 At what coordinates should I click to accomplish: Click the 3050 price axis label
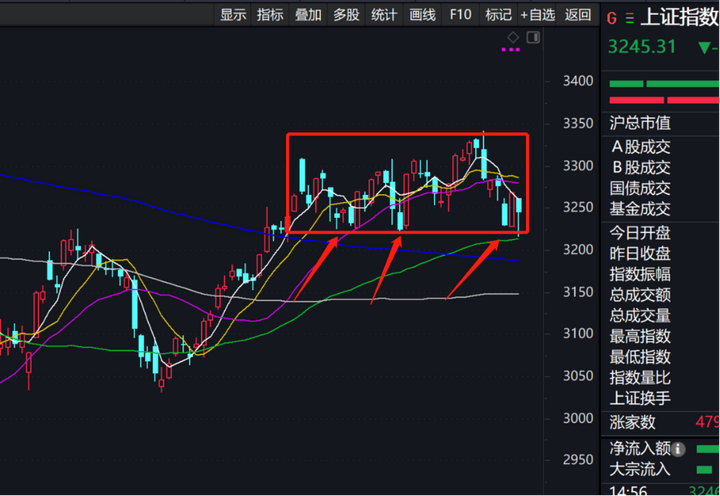click(x=578, y=376)
